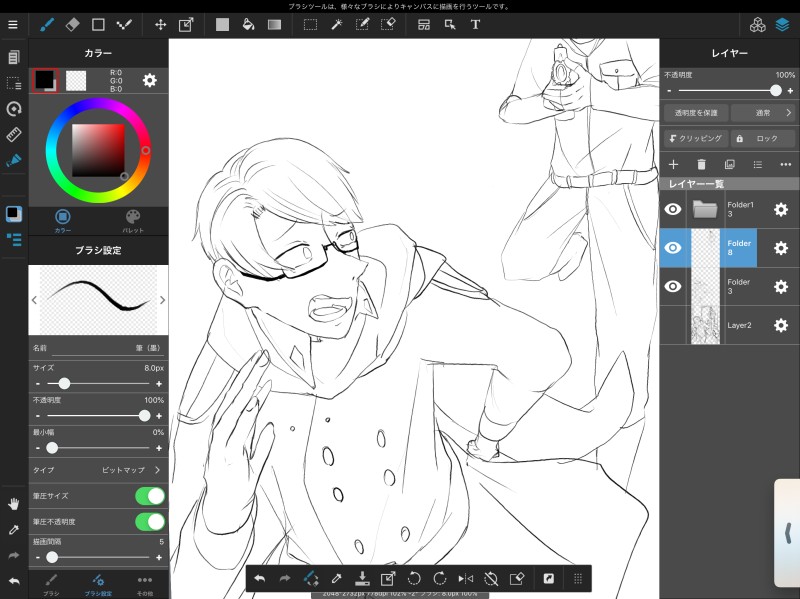Switch to カラー tab

click(63, 221)
